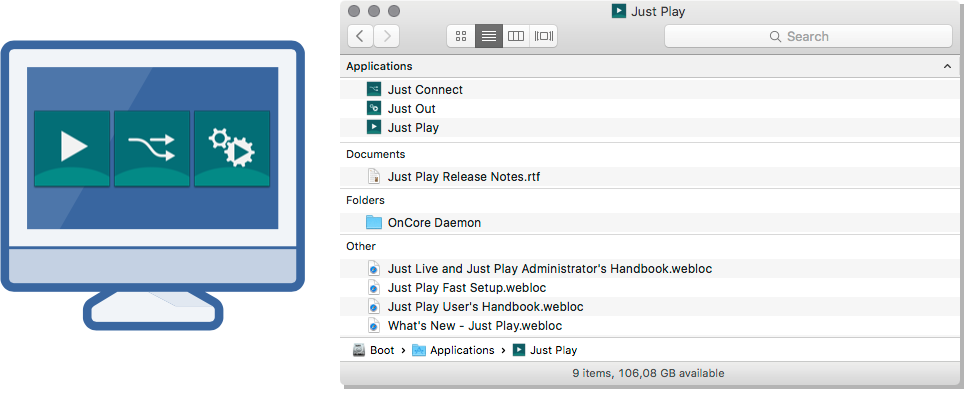Go forward in Finder navigation
This screenshot has width=980, height=405.
pyautogui.click(x=387, y=36)
